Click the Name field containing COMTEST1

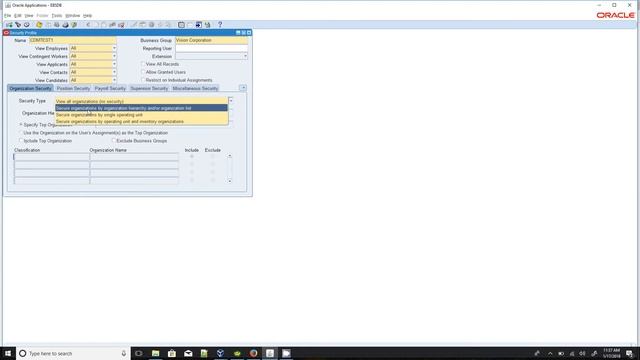click(73, 40)
